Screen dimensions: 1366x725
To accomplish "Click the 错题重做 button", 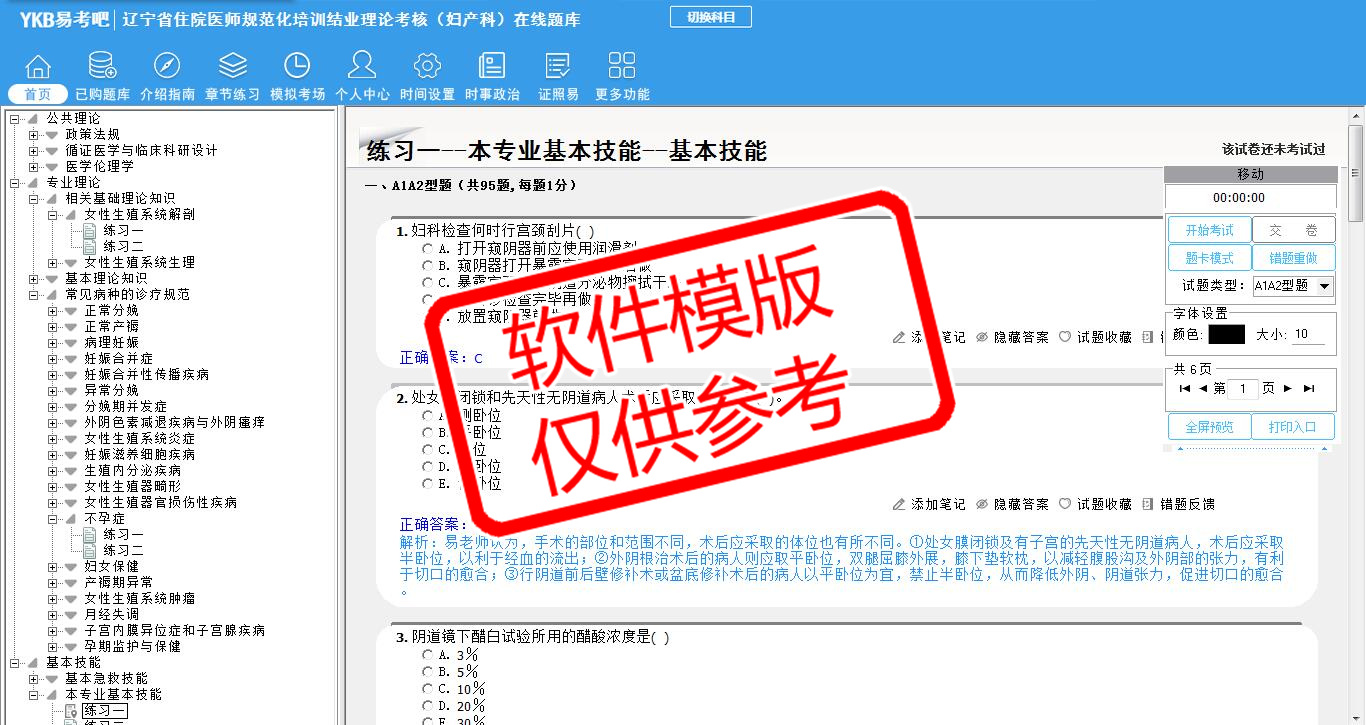I will (x=1293, y=258).
